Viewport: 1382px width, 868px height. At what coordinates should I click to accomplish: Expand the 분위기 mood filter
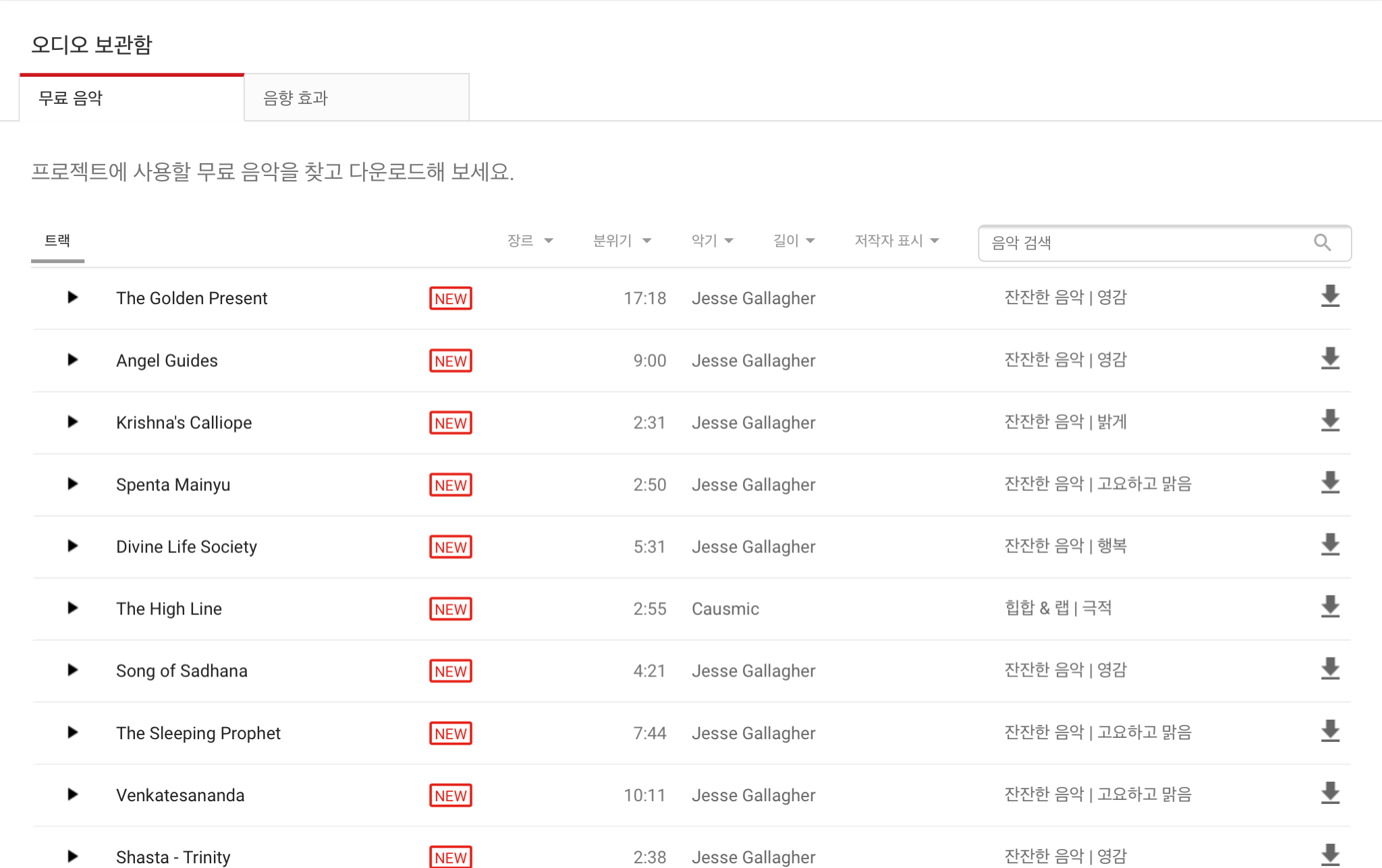tap(621, 241)
